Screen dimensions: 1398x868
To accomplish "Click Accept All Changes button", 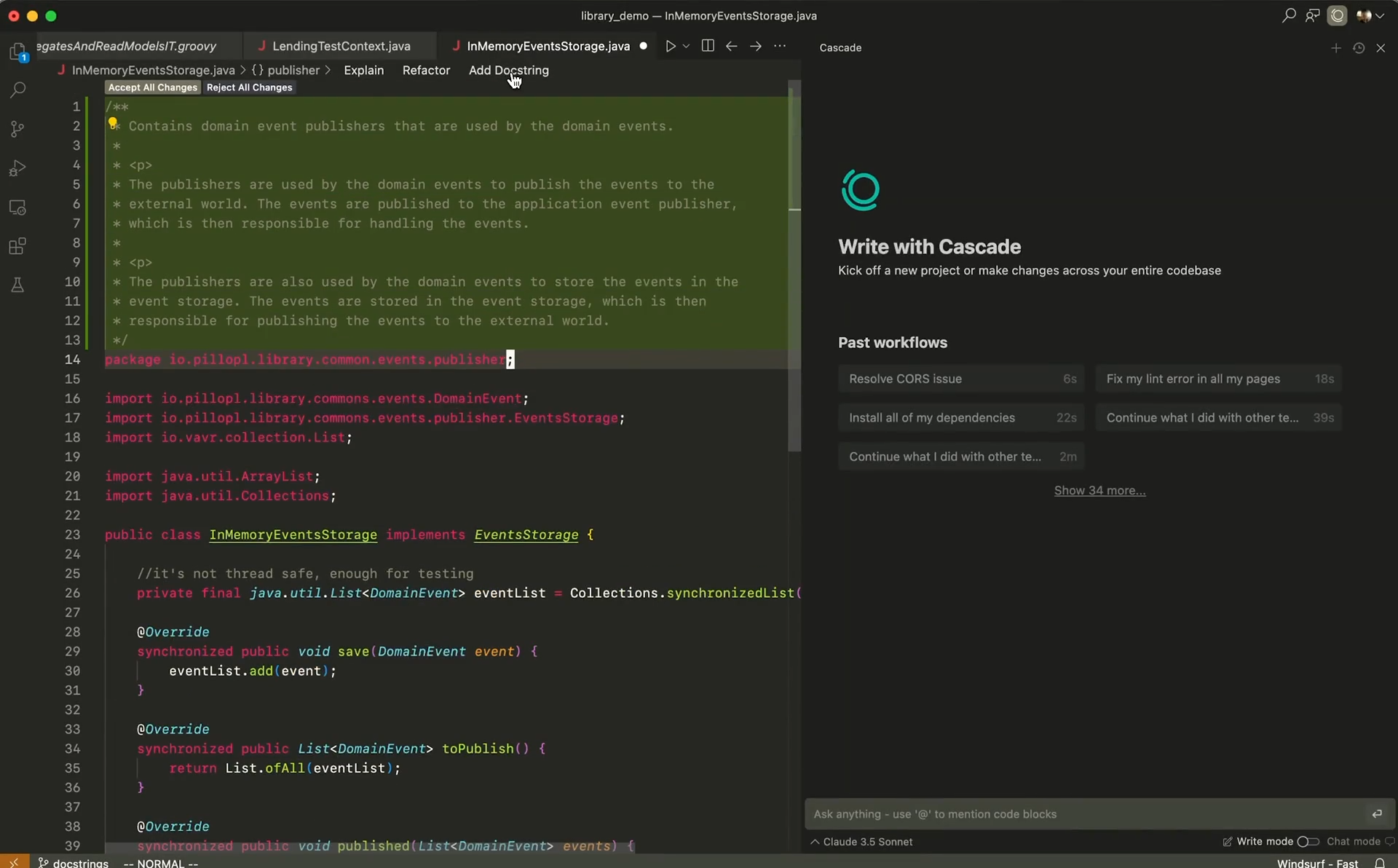I will coord(153,87).
